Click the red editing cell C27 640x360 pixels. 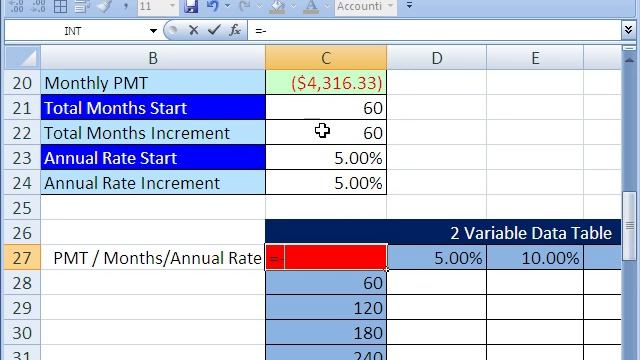326,258
